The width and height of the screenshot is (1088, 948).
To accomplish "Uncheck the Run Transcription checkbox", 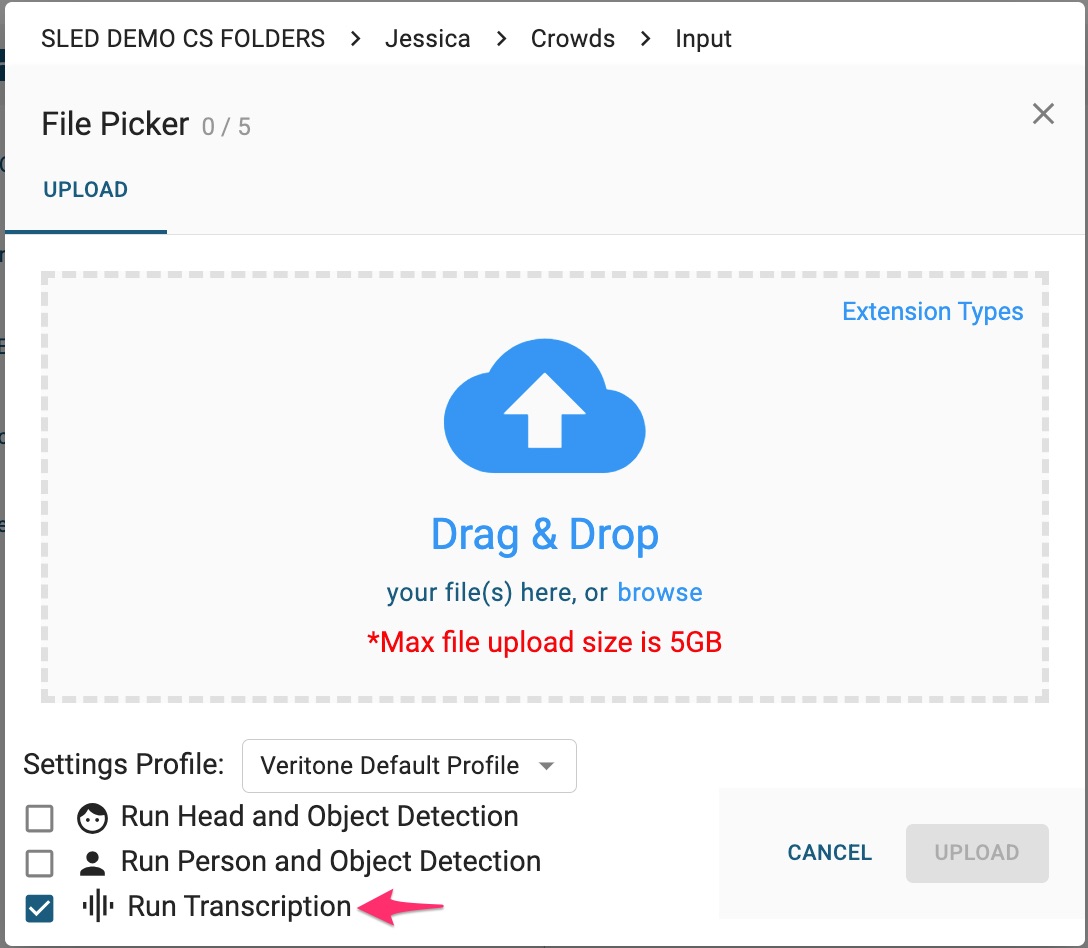I will coord(40,908).
